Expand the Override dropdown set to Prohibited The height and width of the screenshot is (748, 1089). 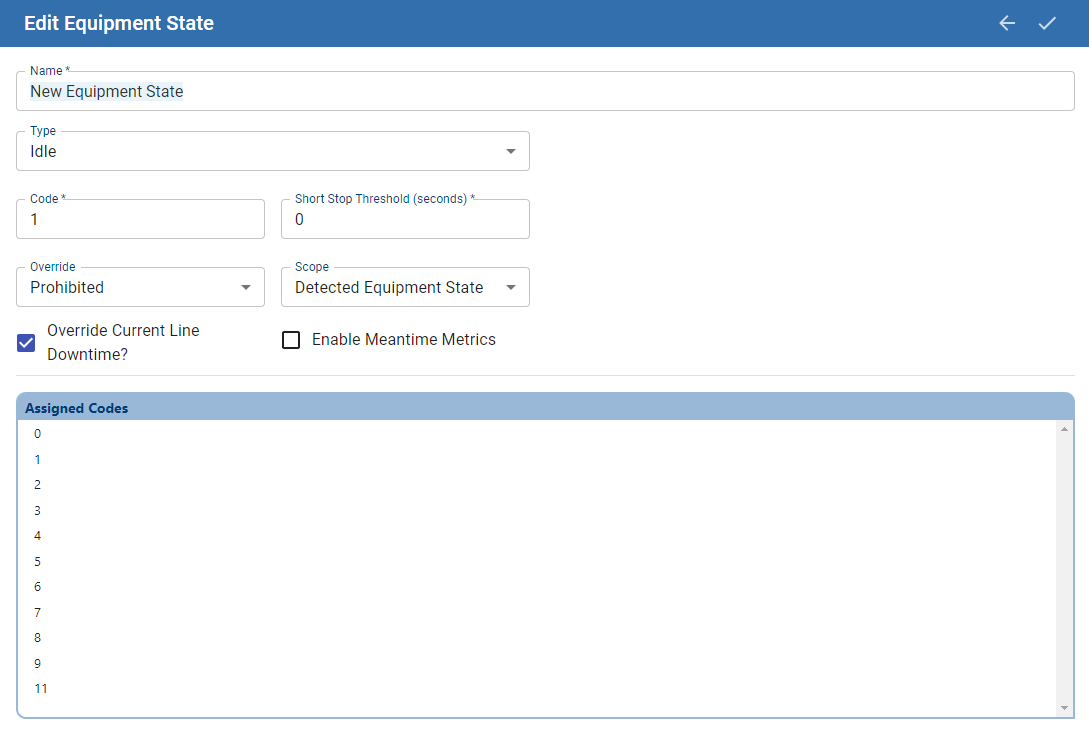(140, 288)
